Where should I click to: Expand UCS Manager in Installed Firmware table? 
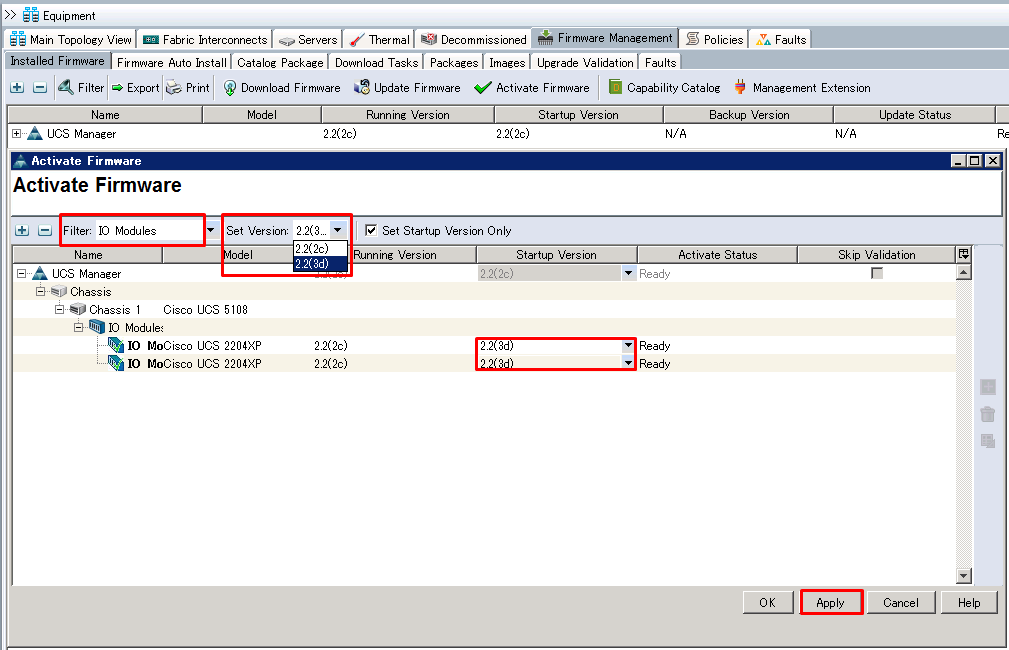coord(16,133)
